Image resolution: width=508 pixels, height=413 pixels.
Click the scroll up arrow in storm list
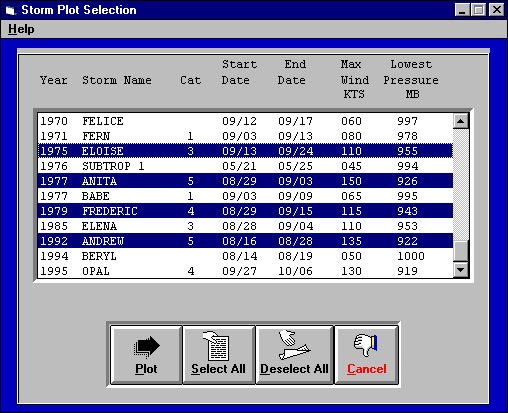tap(461, 121)
